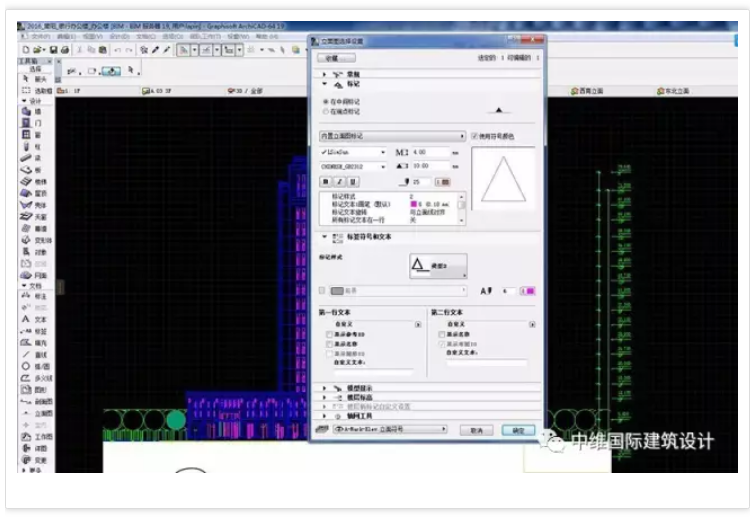Toggle italic text style button in dialog

tap(339, 181)
